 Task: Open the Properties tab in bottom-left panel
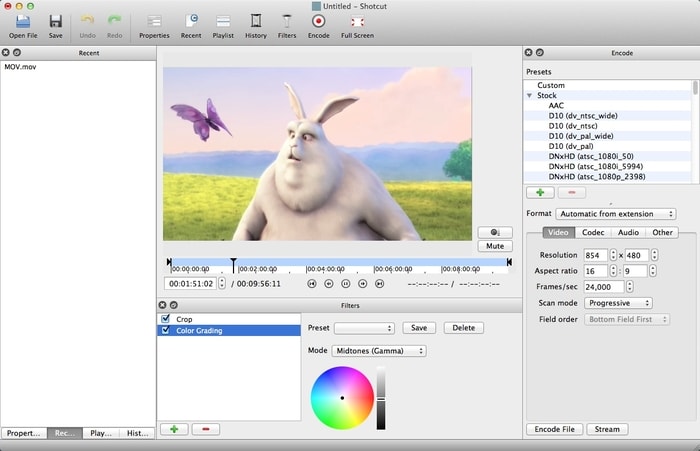[x=24, y=433]
